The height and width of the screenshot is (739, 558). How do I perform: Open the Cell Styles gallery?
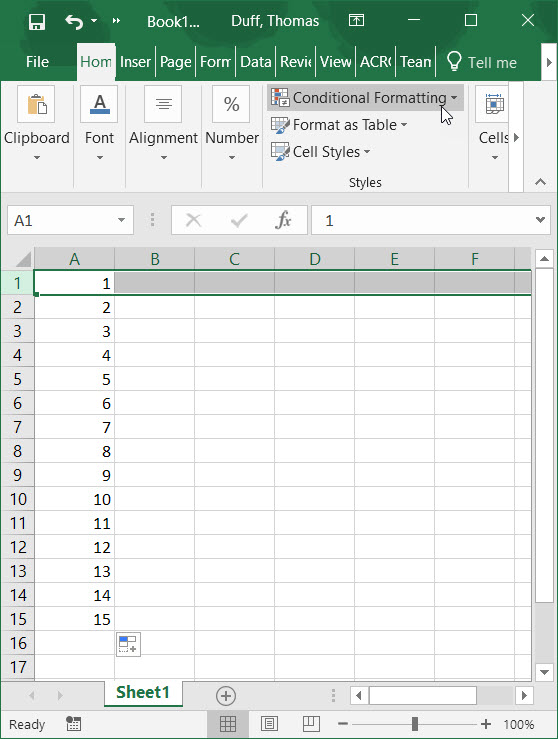click(x=321, y=152)
